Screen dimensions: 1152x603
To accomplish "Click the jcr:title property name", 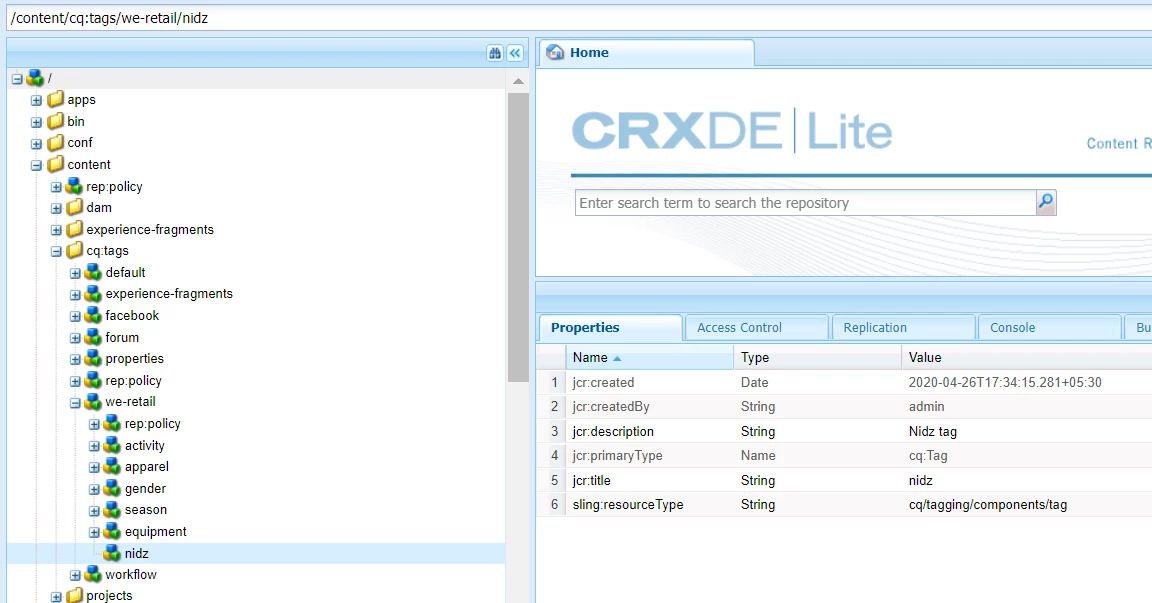I will 591,481.
